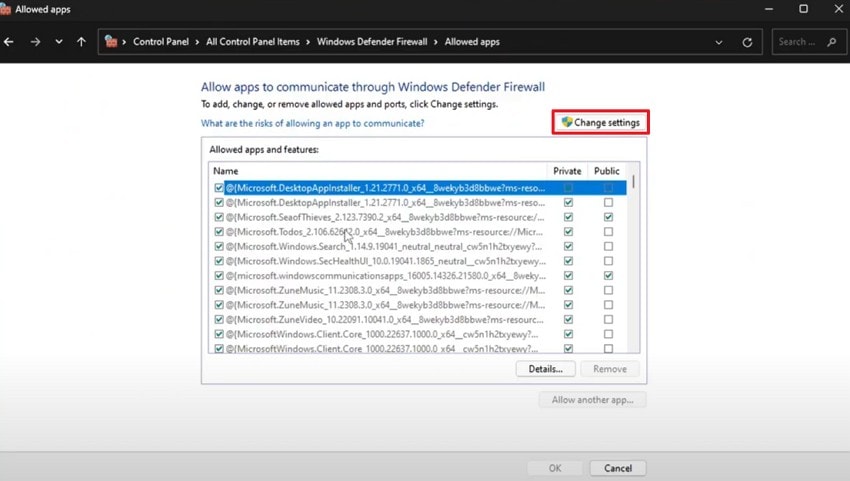Refresh the Allowed apps page
This screenshot has width=850, height=481.
(747, 42)
